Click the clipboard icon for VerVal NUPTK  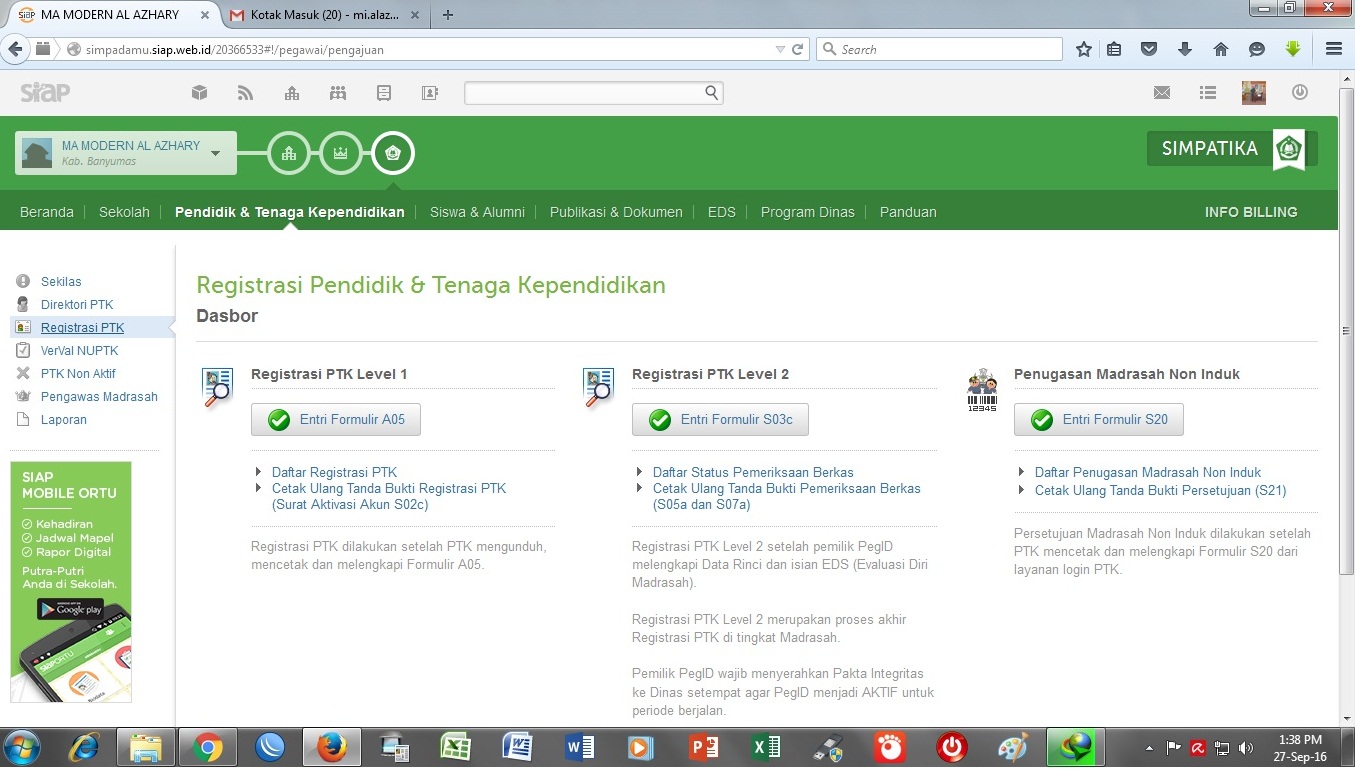22,350
